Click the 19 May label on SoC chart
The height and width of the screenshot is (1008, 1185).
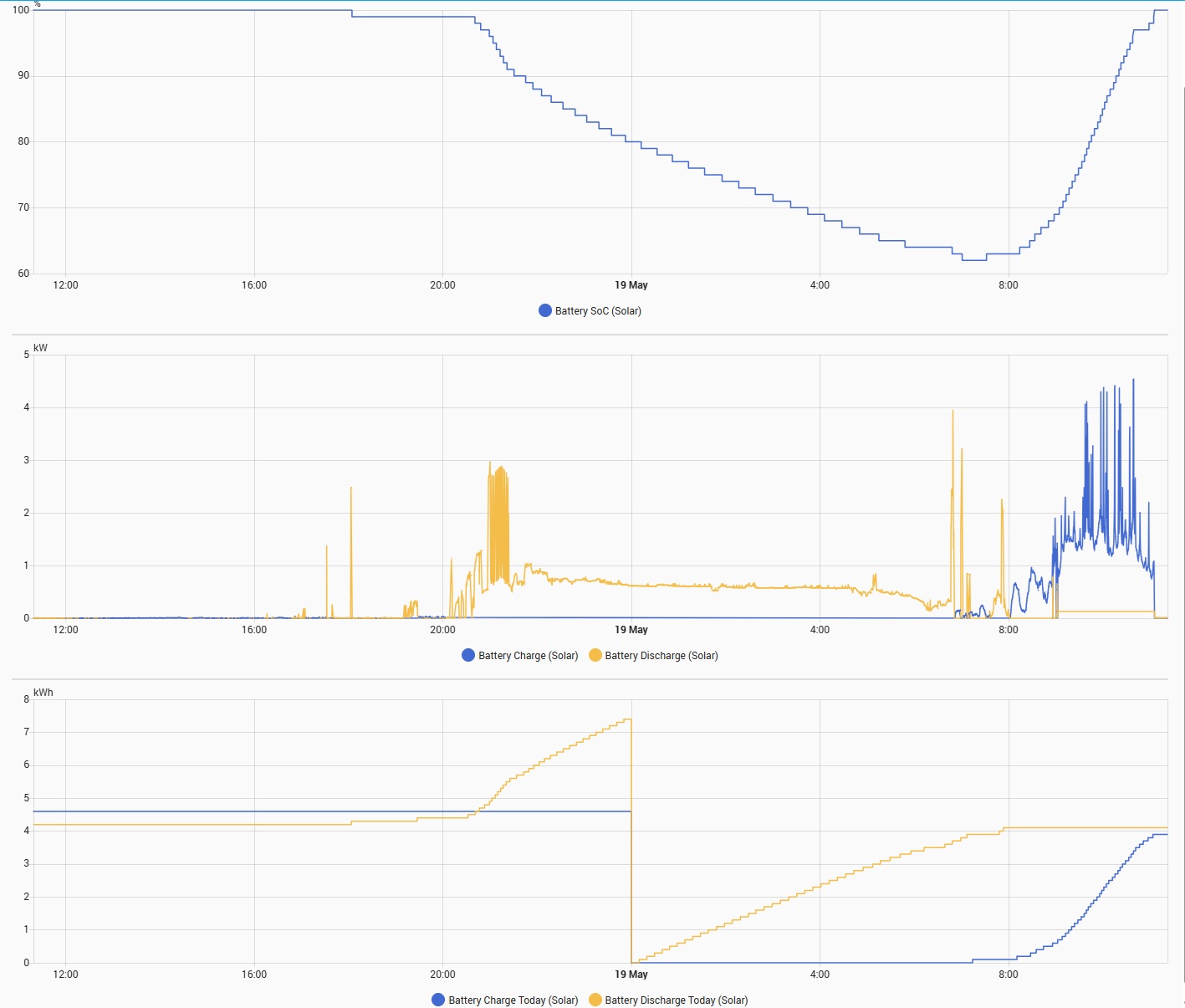pyautogui.click(x=631, y=285)
